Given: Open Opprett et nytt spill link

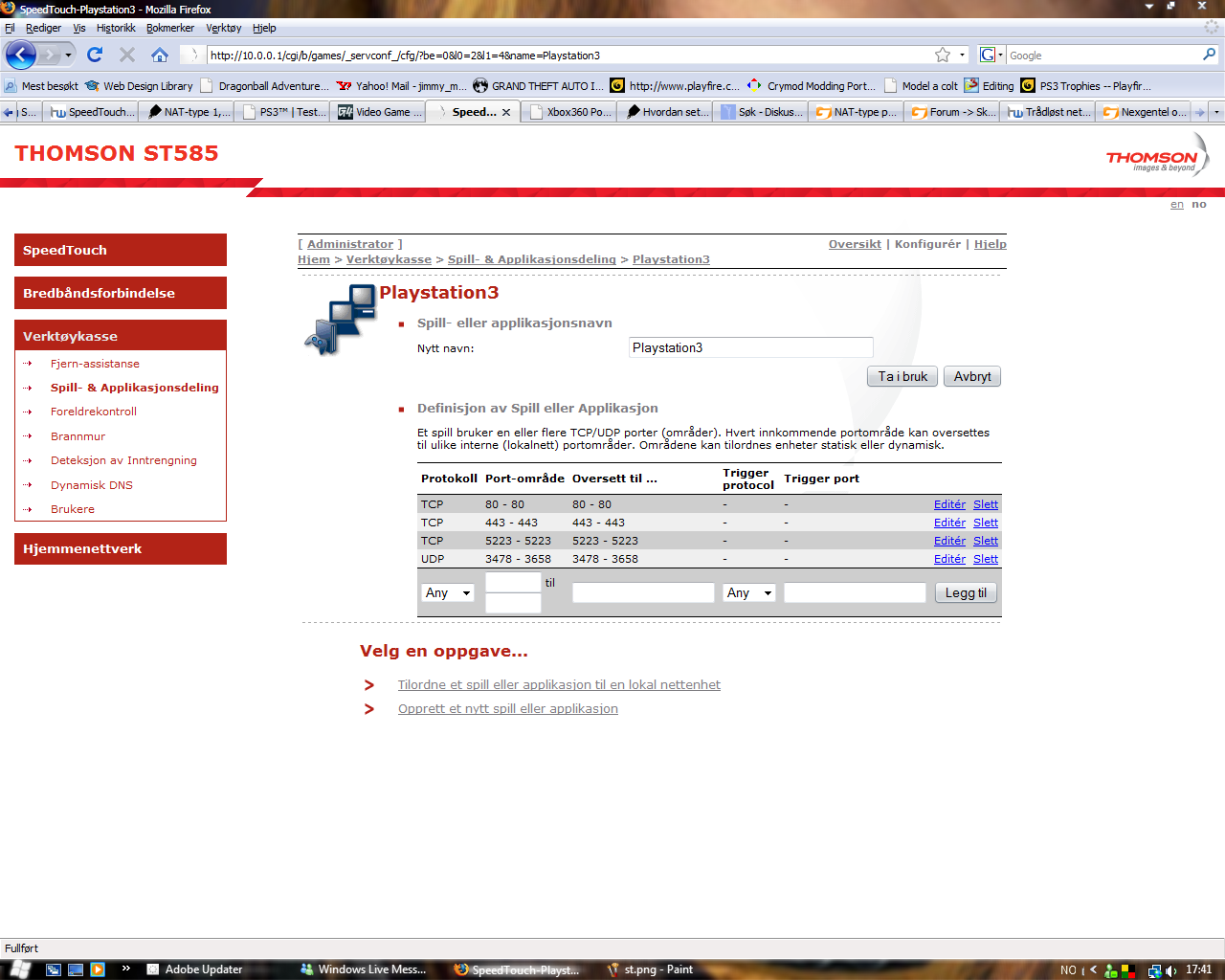Looking at the screenshot, I should click(508, 708).
